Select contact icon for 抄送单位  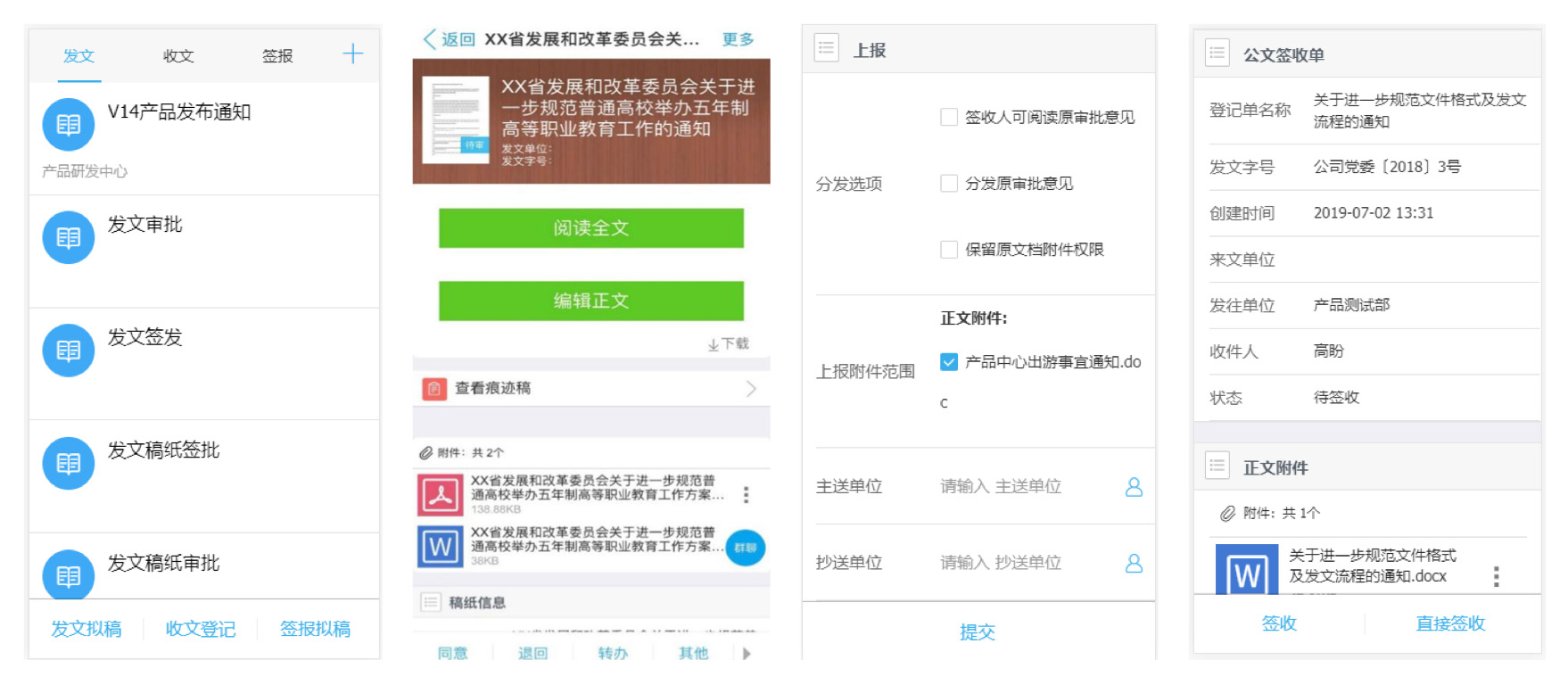[x=1134, y=563]
